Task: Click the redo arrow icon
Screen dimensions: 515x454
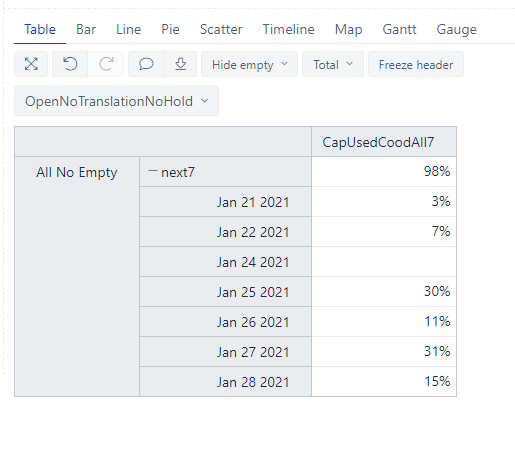Action: [x=106, y=64]
